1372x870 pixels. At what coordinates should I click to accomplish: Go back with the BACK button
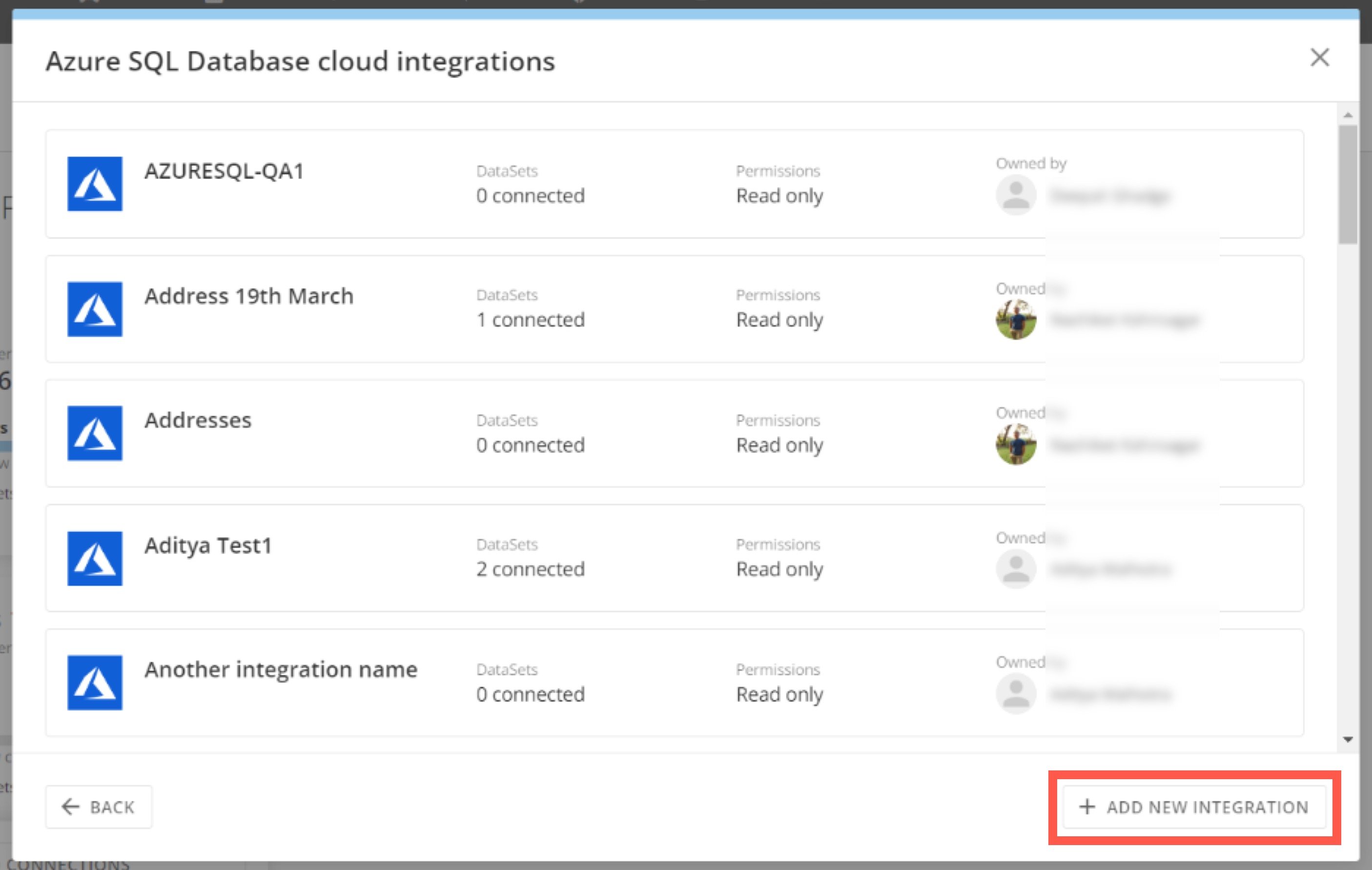point(99,807)
